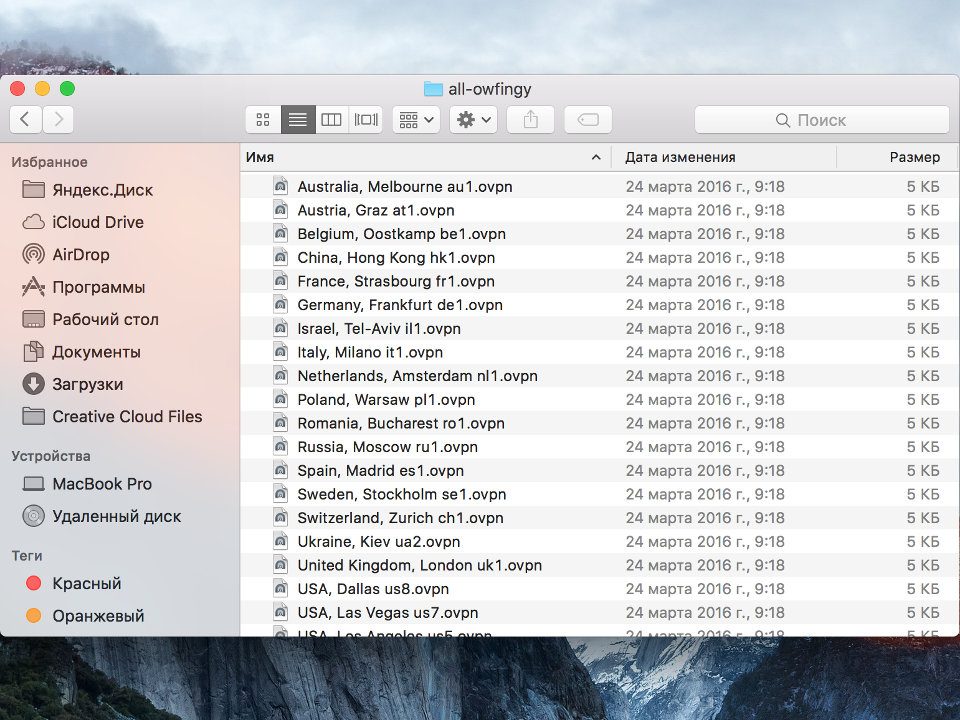Select Spain, Madrid es1.ovpn file
960x720 pixels.
(x=599, y=470)
